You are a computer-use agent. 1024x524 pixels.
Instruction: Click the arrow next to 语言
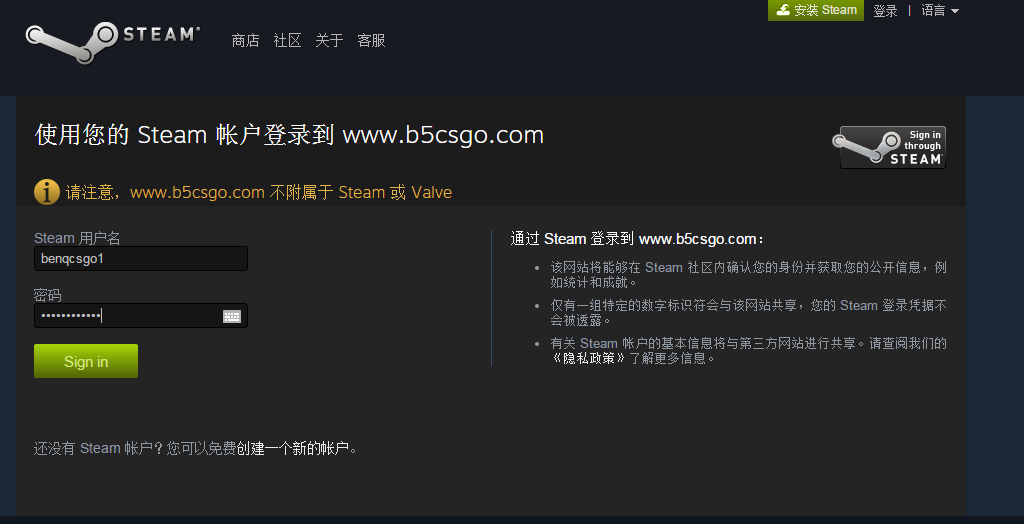(x=955, y=11)
